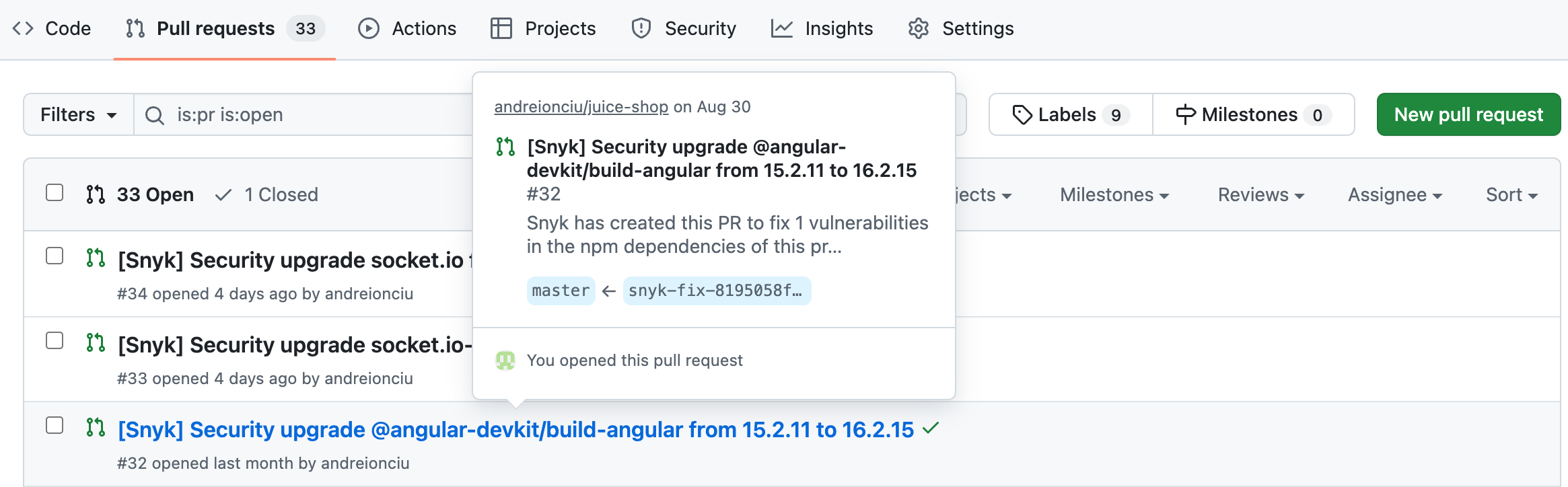Expand the Assignee filter dropdown
Viewport: 1568px width, 487px height.
tap(1394, 195)
